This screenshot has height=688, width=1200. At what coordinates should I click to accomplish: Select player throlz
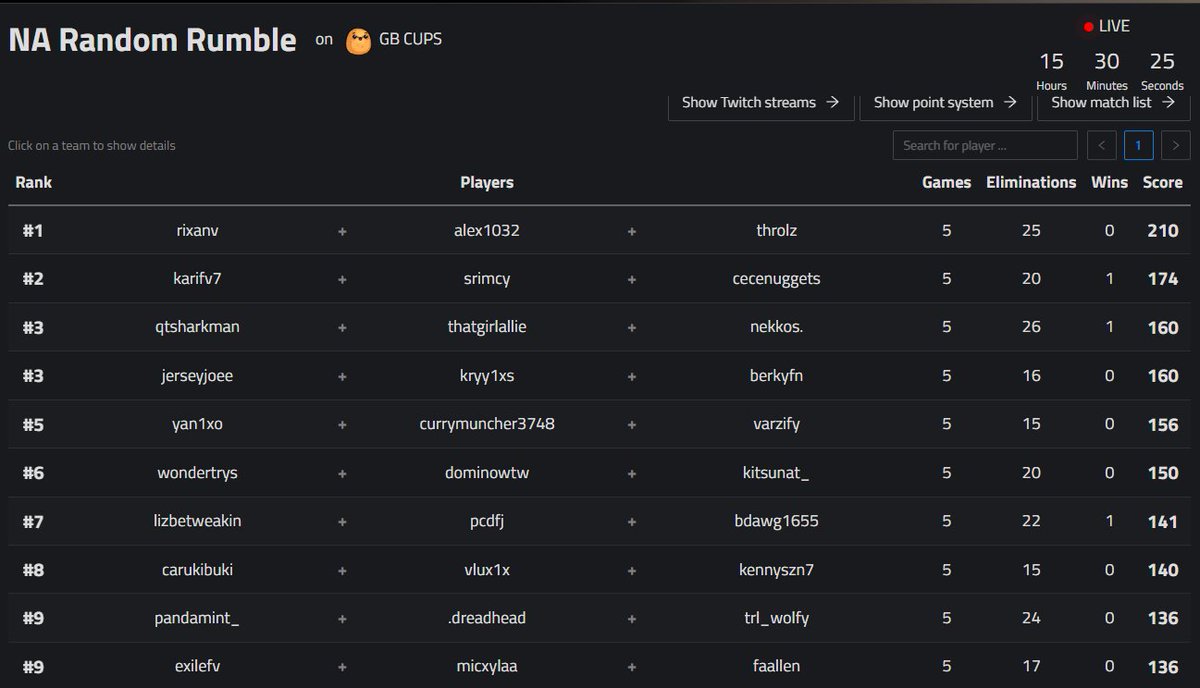pyautogui.click(x=777, y=231)
